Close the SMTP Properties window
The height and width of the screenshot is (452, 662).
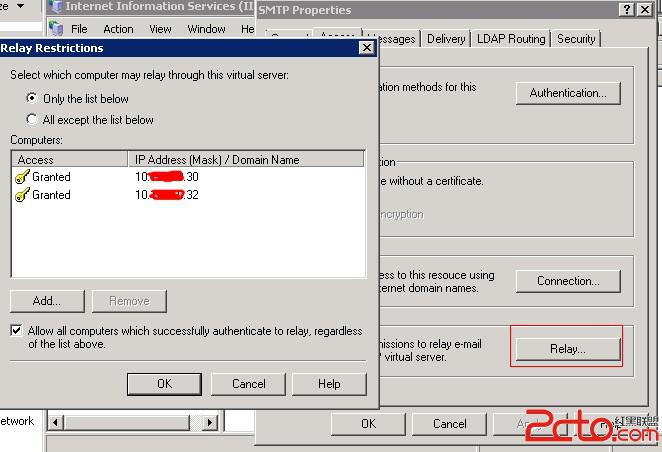pyautogui.click(x=645, y=10)
